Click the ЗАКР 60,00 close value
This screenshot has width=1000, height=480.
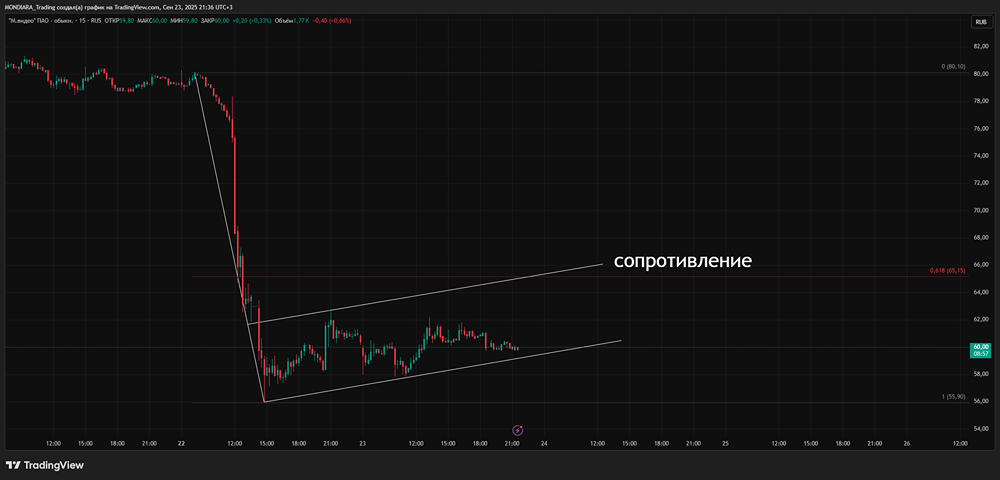[x=215, y=20]
